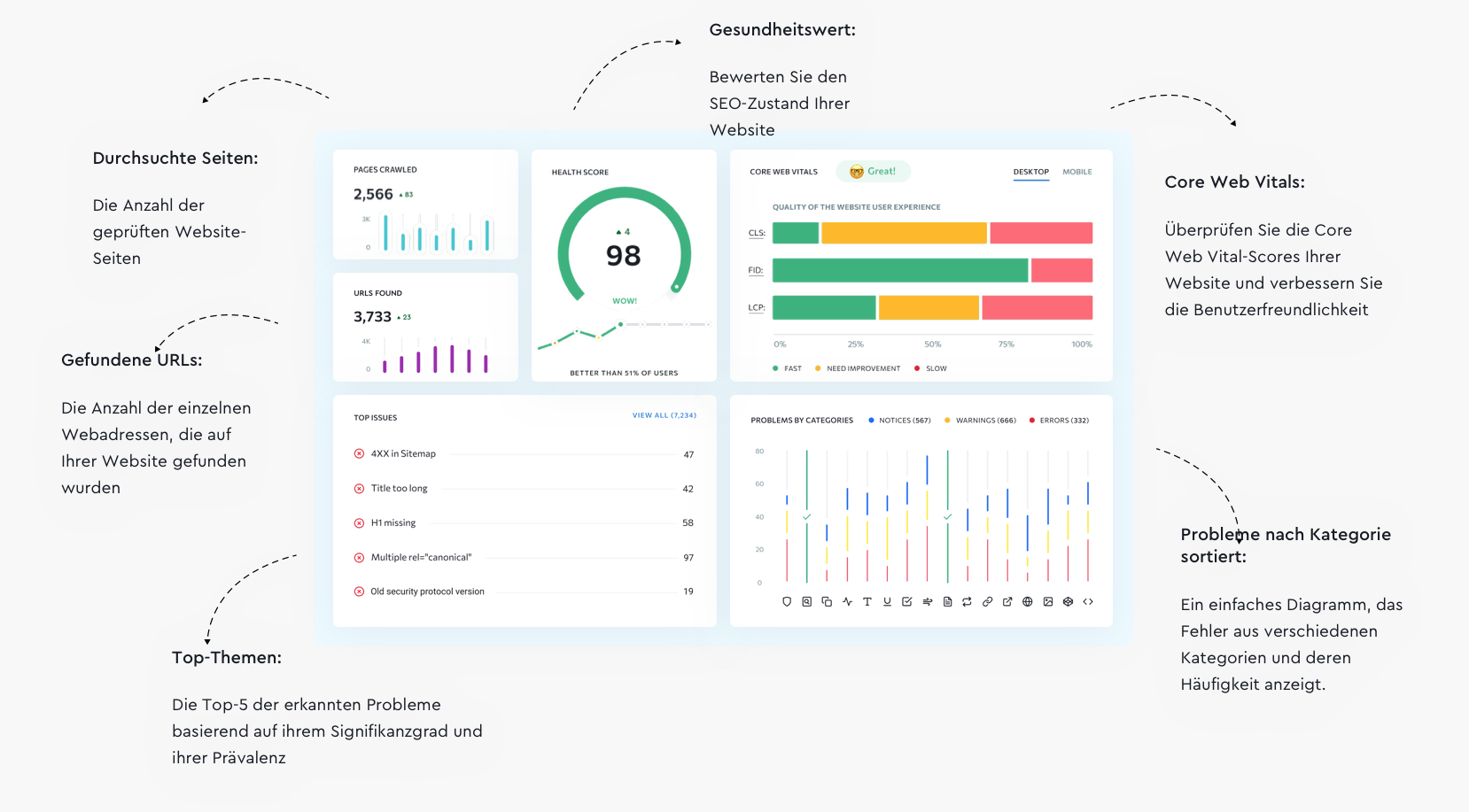Click the code brackets category icon
This screenshot has height=812, width=1469.
pyautogui.click(x=1088, y=602)
